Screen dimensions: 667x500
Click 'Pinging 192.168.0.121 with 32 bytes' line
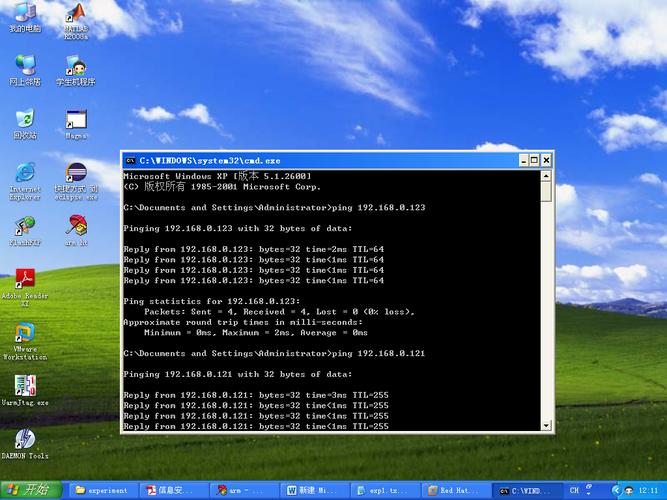238,374
